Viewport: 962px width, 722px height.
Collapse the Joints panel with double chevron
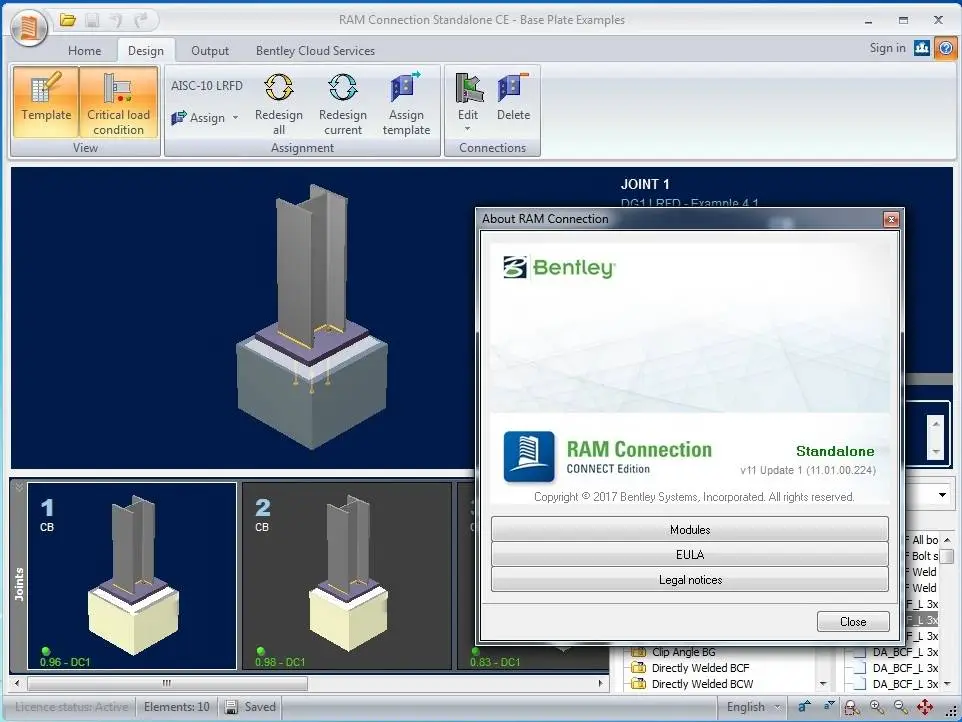pyautogui.click(x=19, y=487)
